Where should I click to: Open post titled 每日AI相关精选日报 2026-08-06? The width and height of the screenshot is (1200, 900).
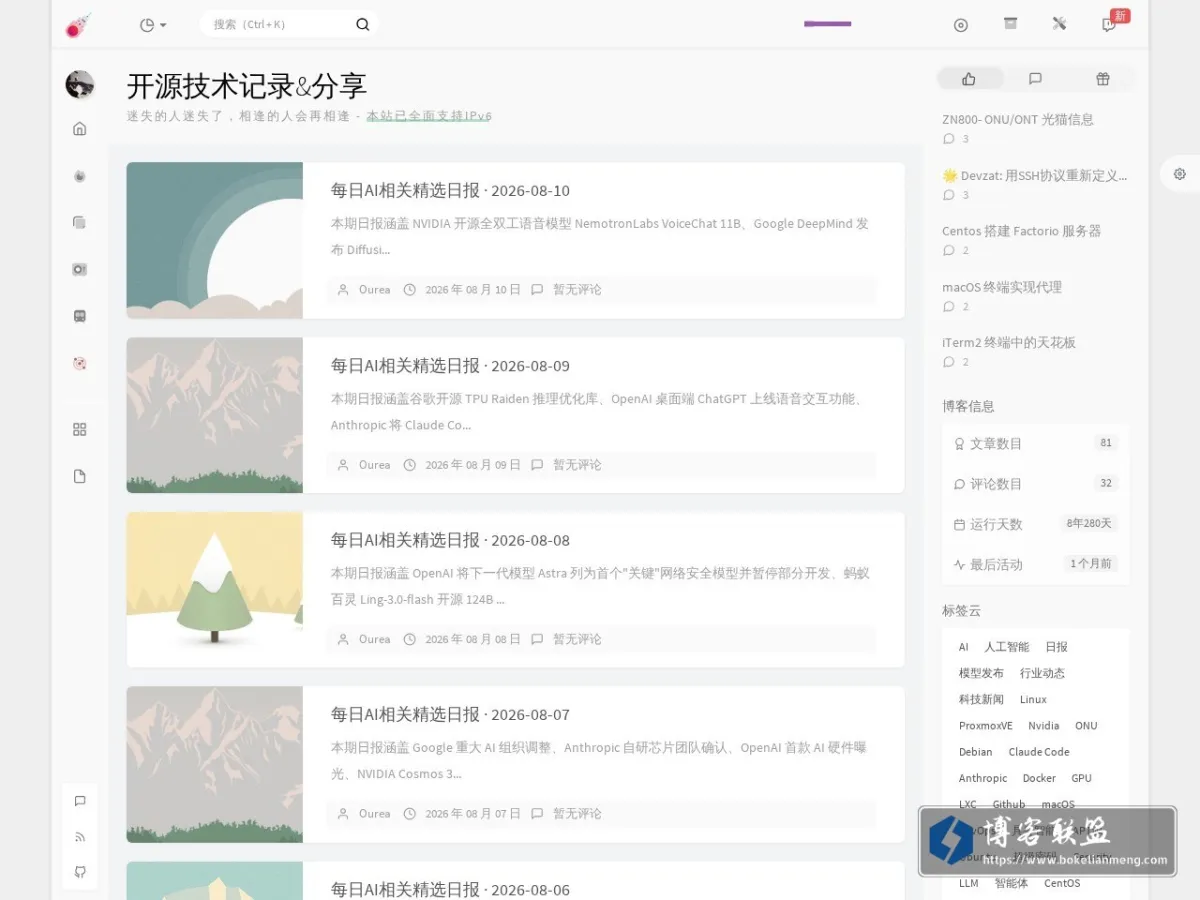coord(450,889)
